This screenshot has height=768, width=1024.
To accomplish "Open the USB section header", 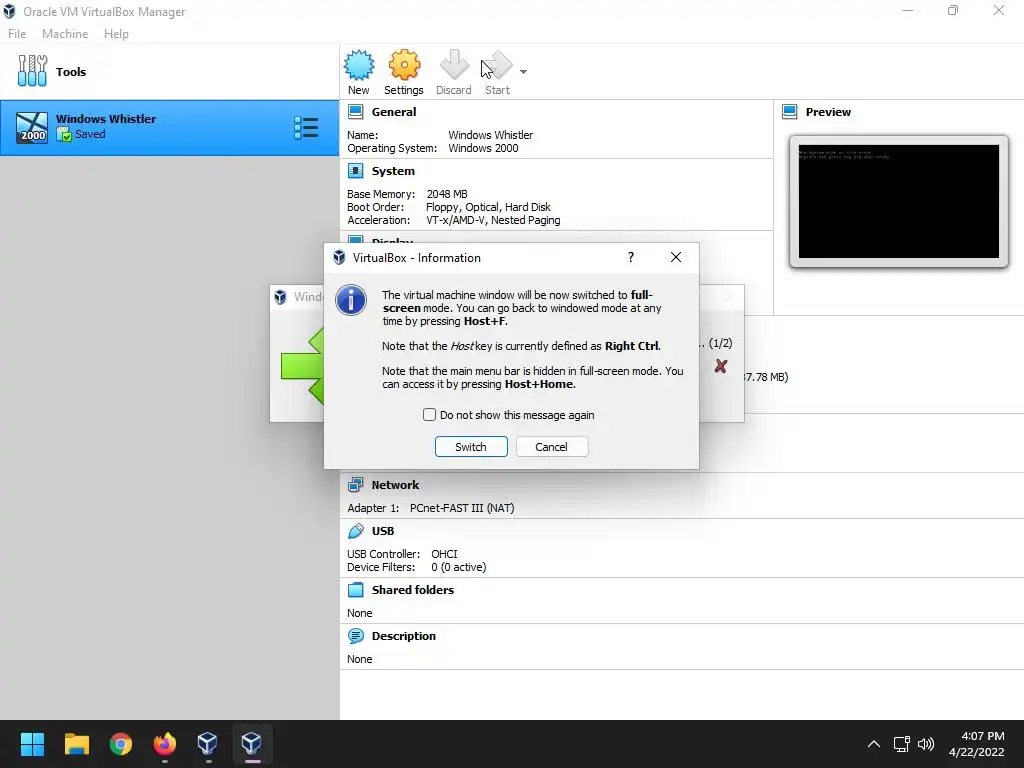I will (383, 531).
